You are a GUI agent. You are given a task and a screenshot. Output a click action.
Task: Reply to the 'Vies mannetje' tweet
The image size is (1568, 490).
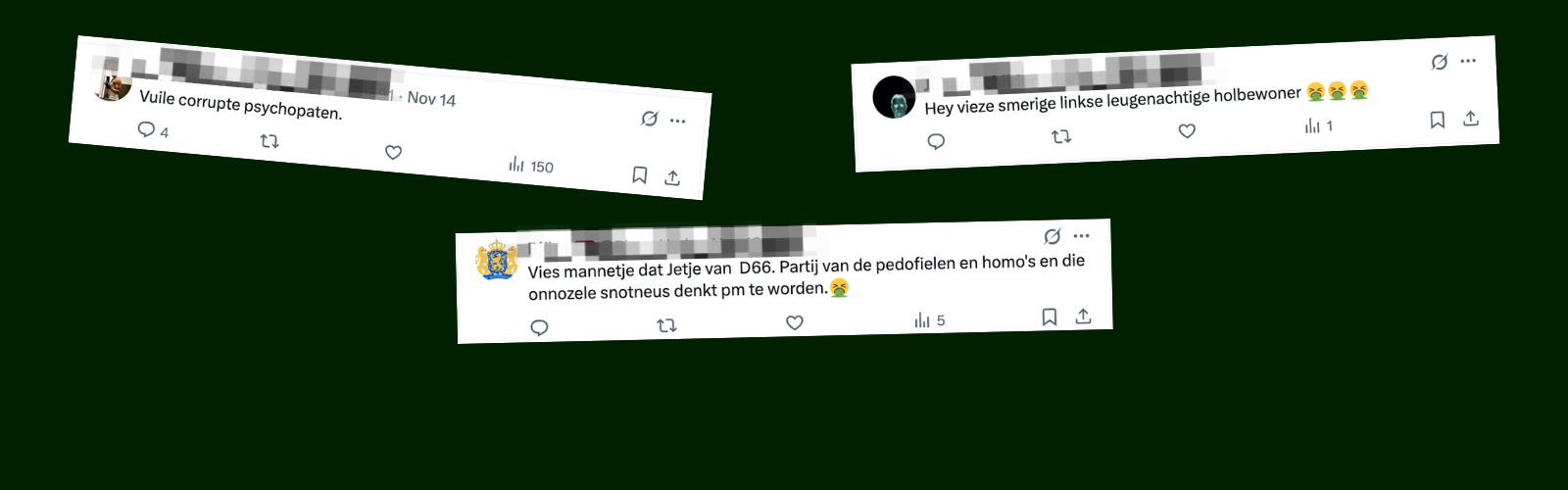tap(539, 327)
